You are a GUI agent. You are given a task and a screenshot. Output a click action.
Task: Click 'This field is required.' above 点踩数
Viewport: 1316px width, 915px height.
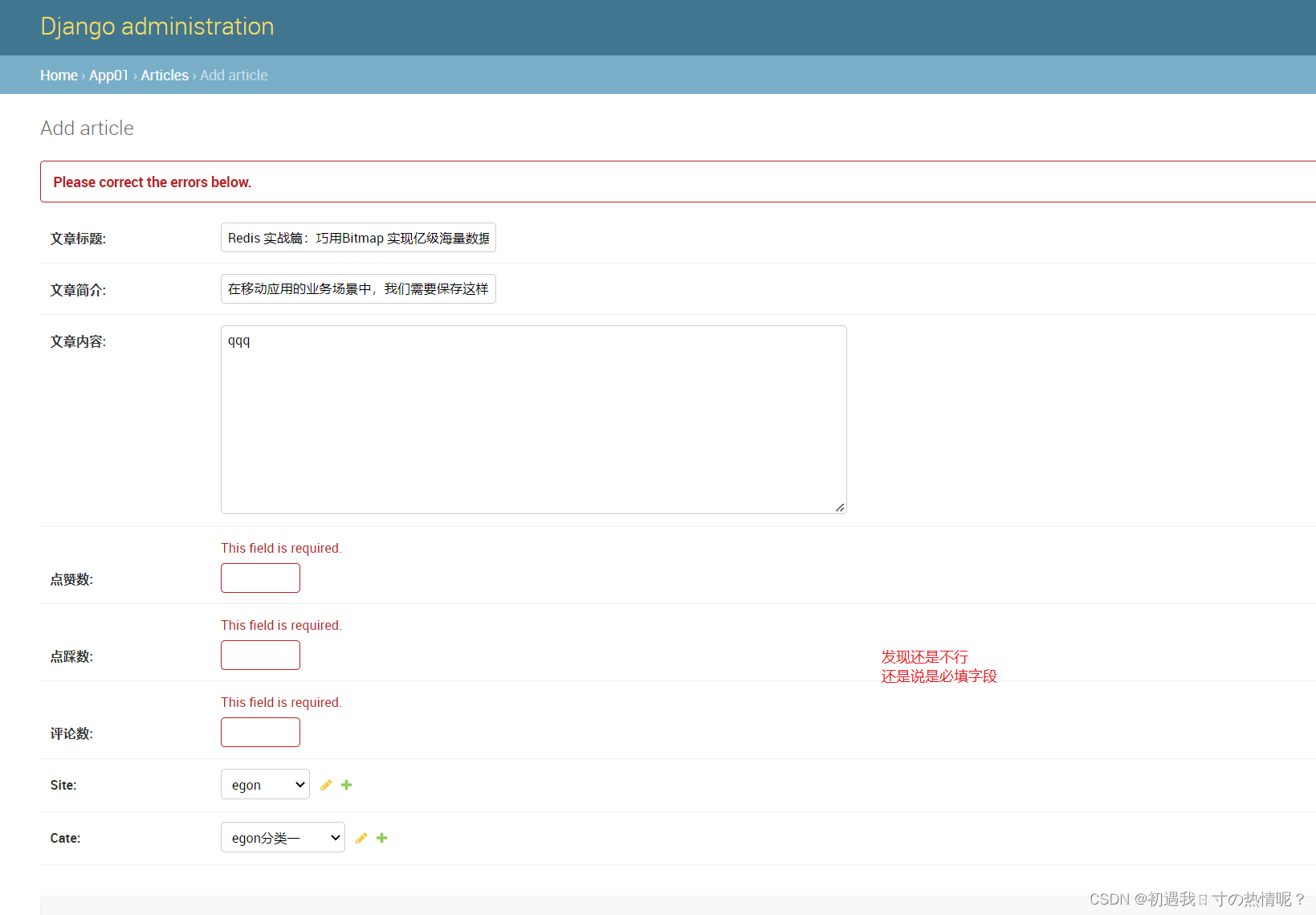(x=281, y=625)
